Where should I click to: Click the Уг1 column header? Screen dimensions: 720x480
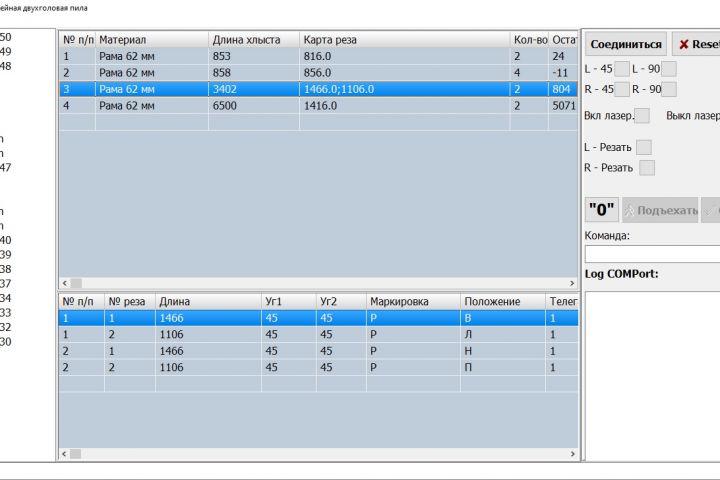[289, 301]
